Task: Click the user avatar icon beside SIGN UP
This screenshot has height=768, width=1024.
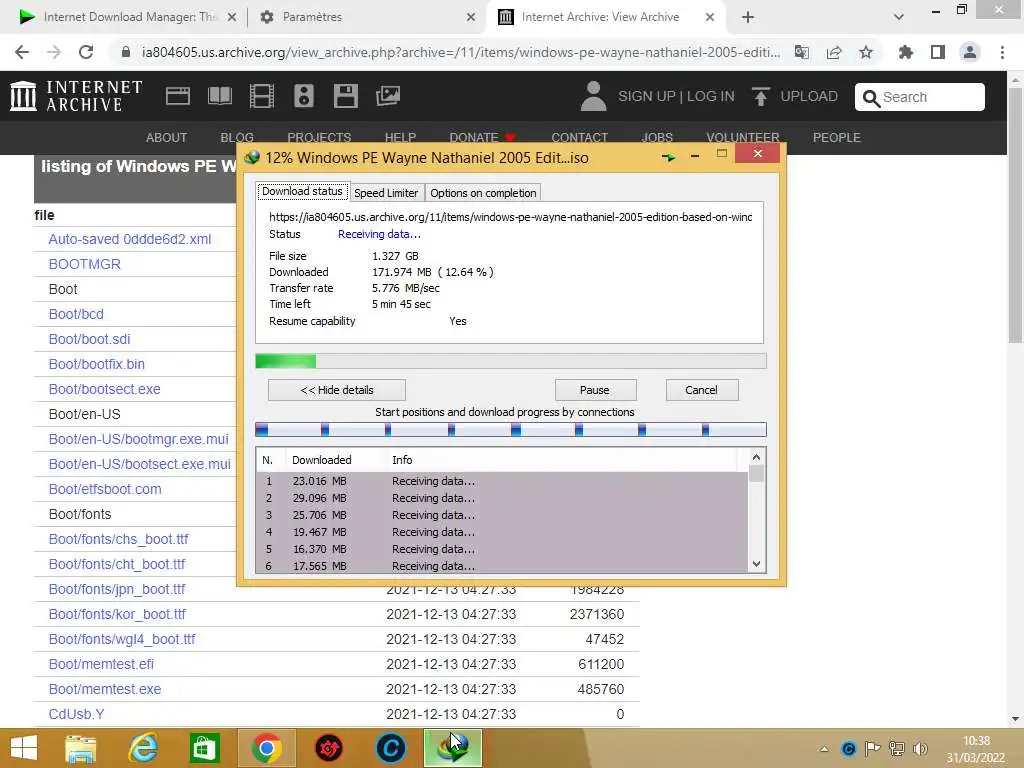Action: [x=594, y=96]
